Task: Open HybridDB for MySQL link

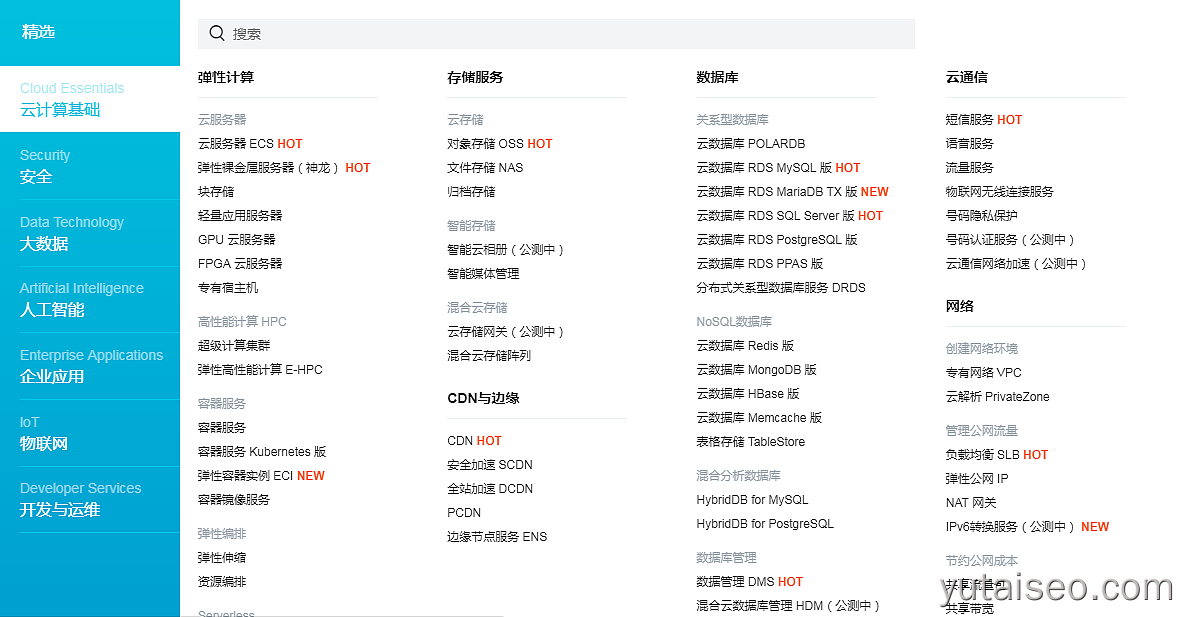Action: point(752,500)
